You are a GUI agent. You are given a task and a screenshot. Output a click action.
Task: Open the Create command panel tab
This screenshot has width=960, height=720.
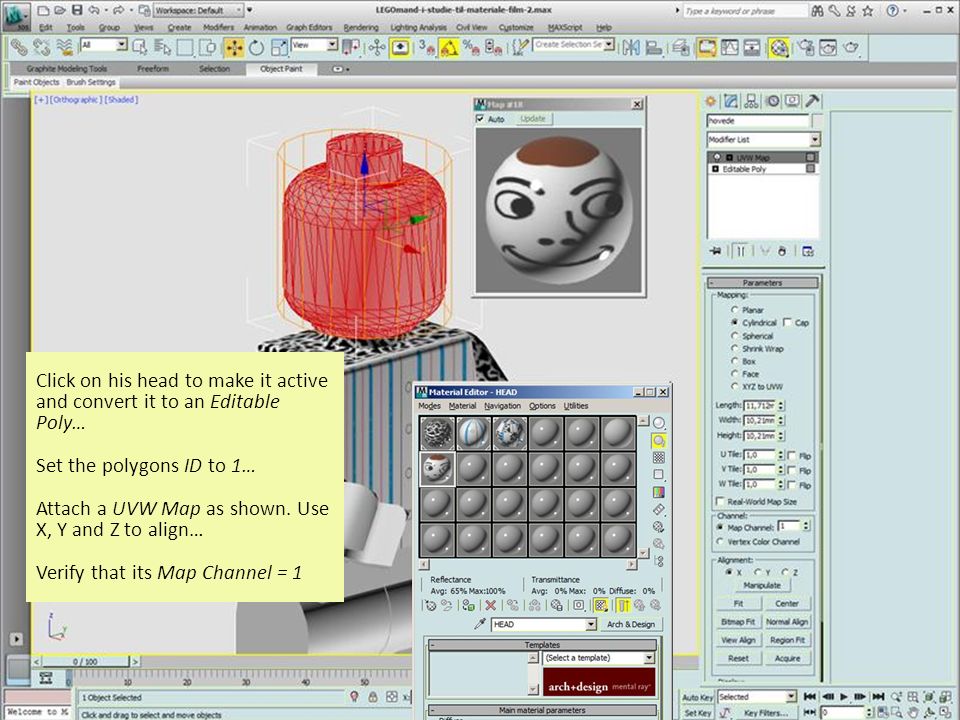click(x=710, y=101)
